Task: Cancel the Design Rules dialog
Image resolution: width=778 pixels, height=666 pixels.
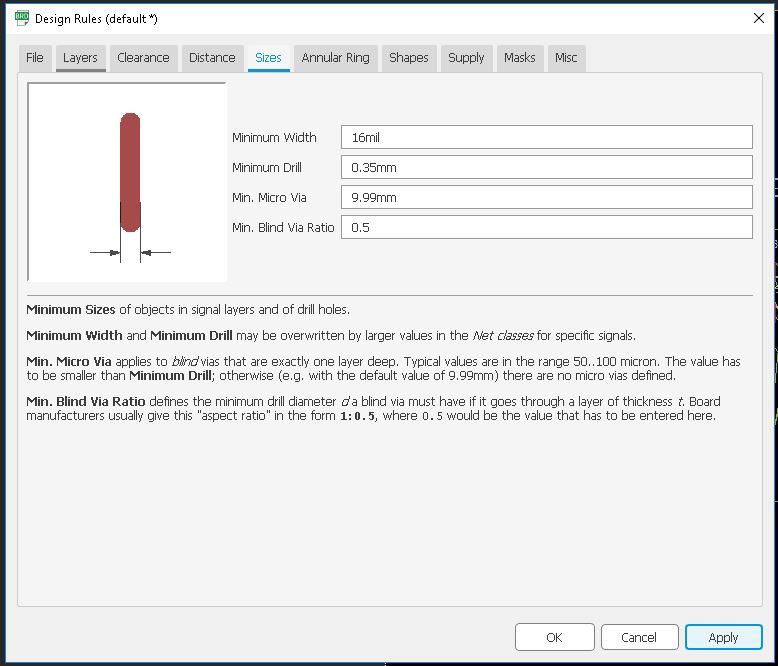Action: [640, 637]
